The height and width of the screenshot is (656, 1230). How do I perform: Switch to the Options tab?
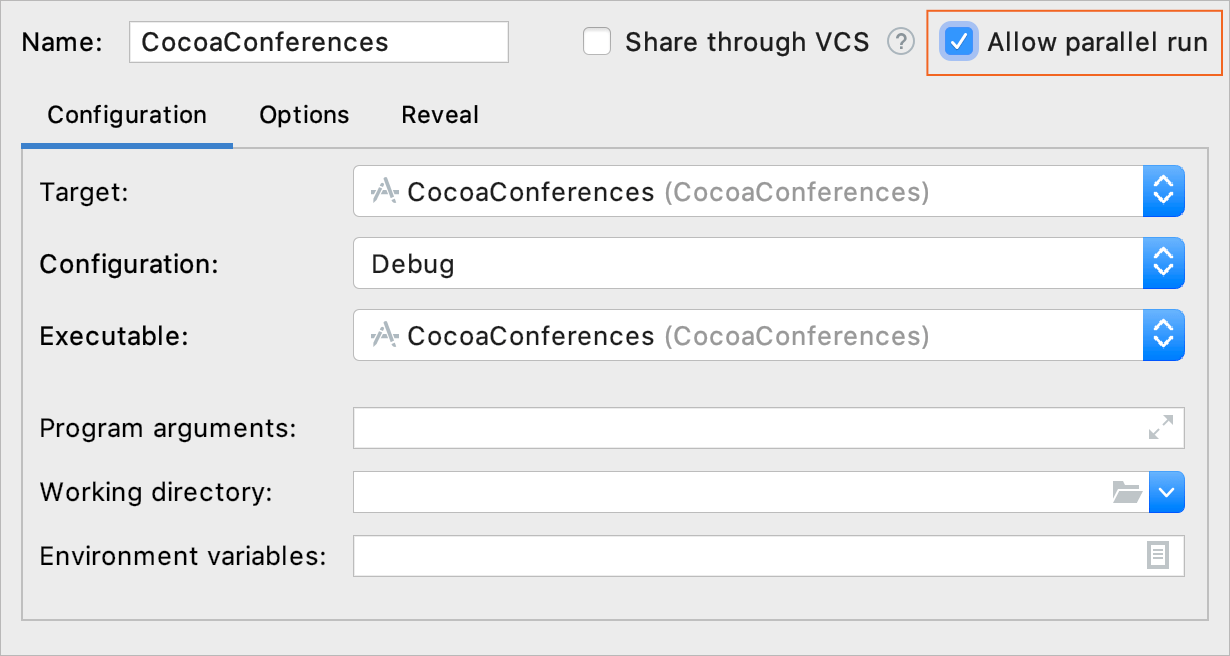pyautogui.click(x=304, y=115)
